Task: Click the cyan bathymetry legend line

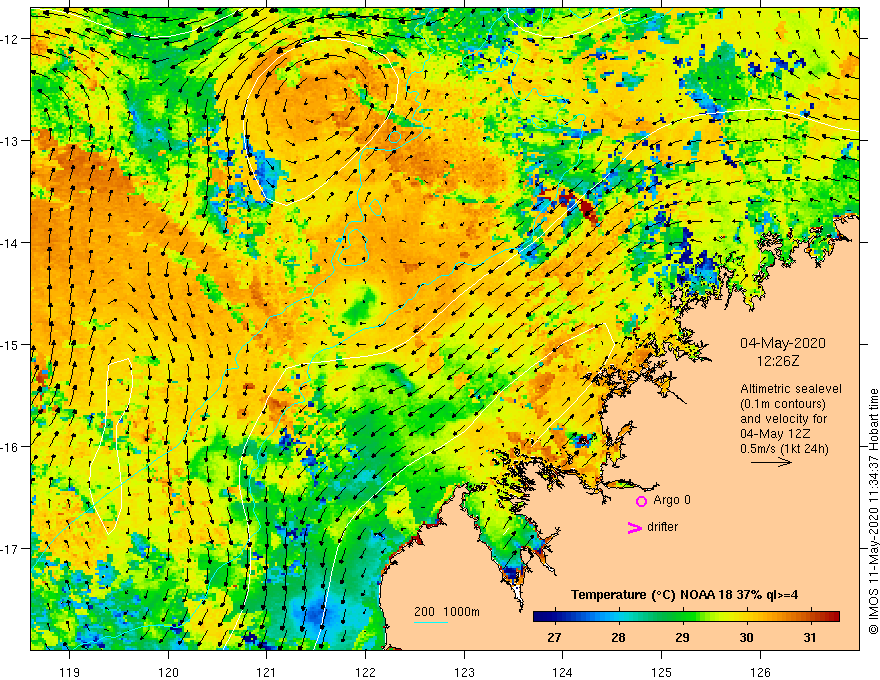Action: (x=431, y=622)
